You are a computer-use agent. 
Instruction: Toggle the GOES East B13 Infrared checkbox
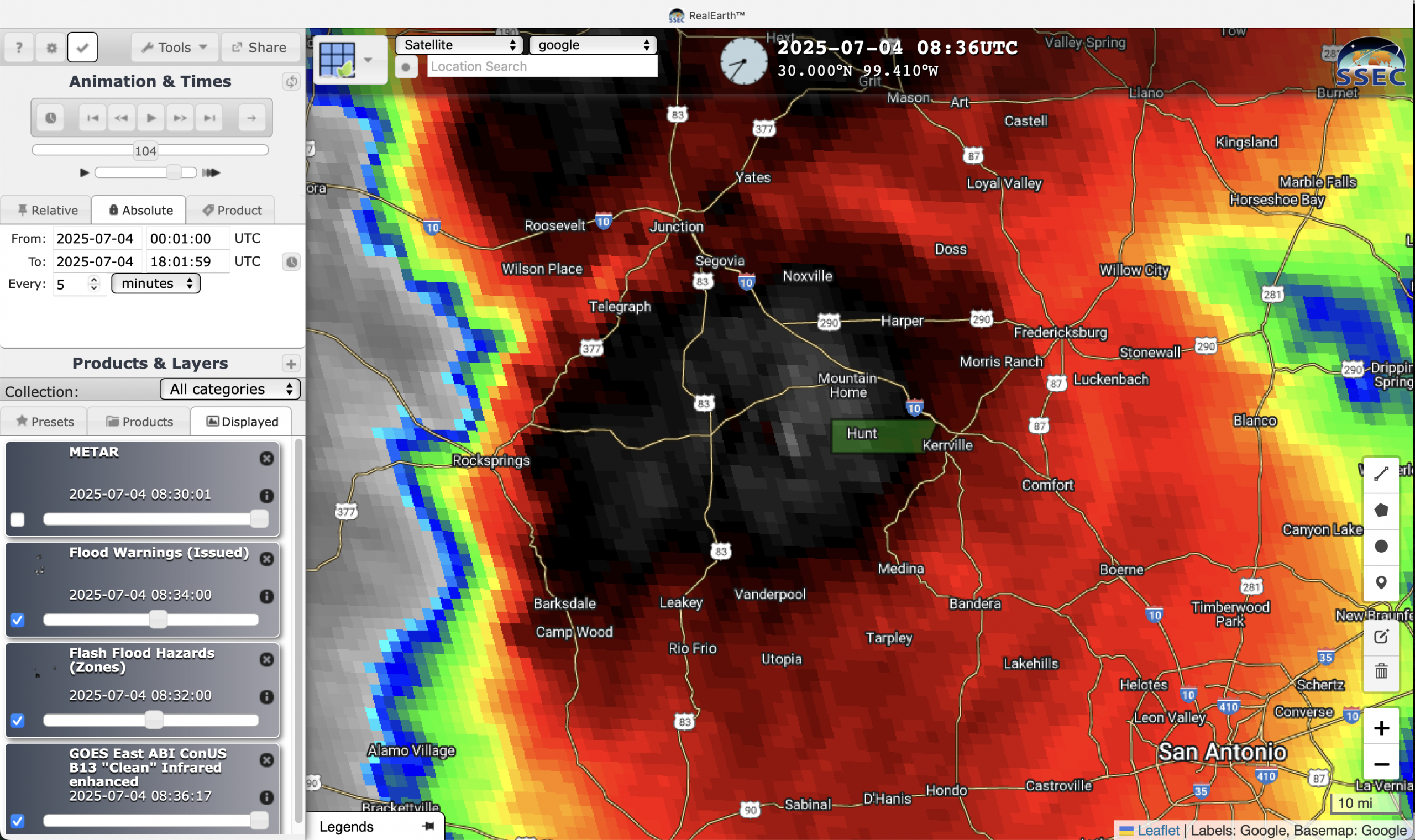click(18, 821)
